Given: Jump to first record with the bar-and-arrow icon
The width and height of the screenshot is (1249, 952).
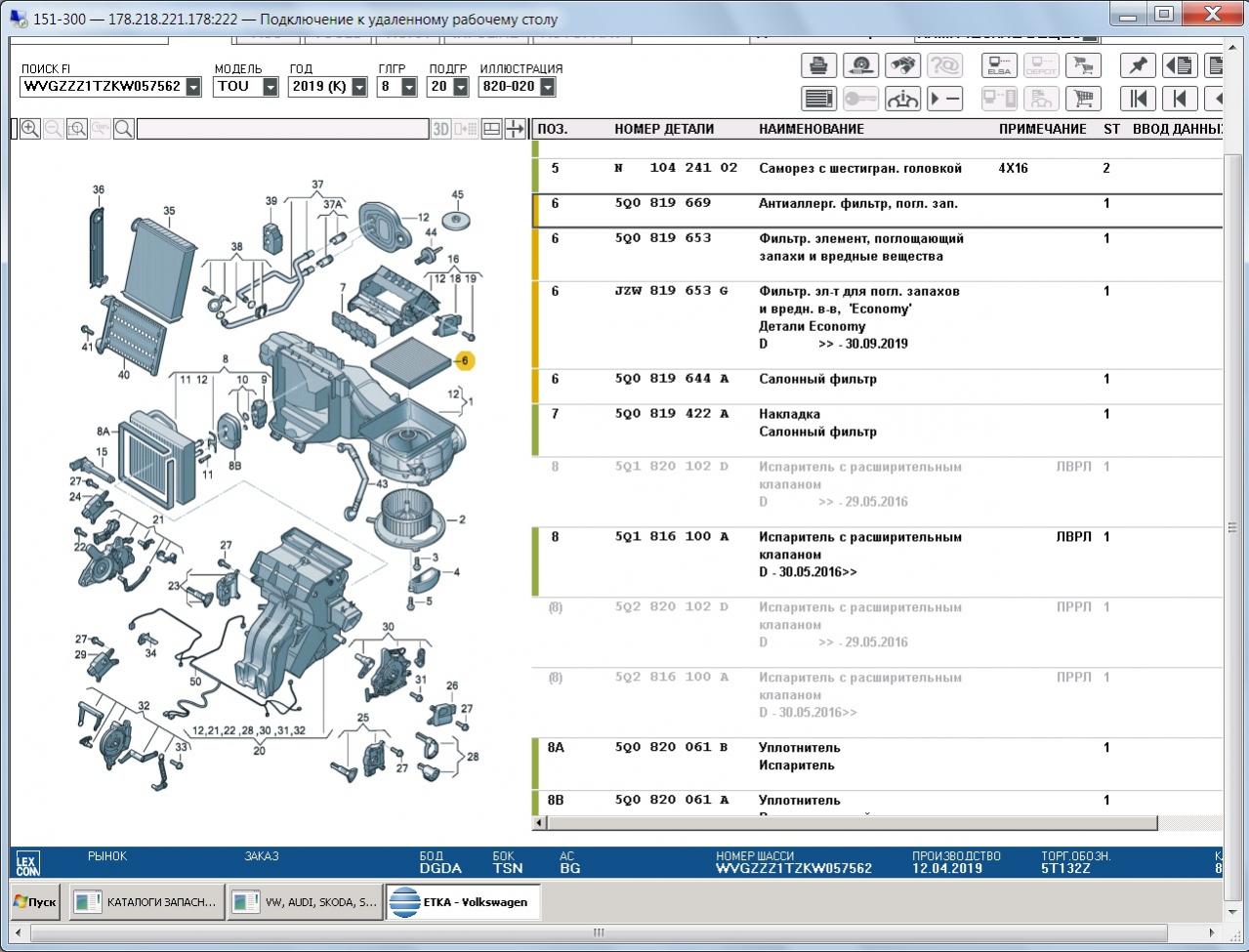Looking at the screenshot, I should coord(1138,99).
